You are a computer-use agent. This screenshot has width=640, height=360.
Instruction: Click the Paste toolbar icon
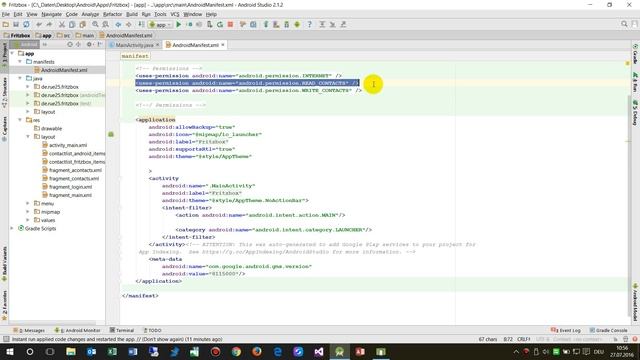point(82,24)
